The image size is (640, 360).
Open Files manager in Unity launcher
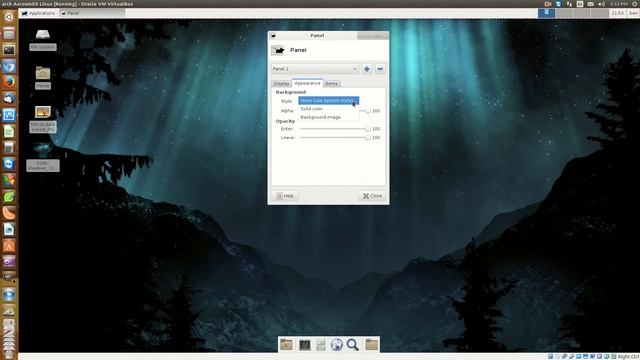tap(9, 33)
